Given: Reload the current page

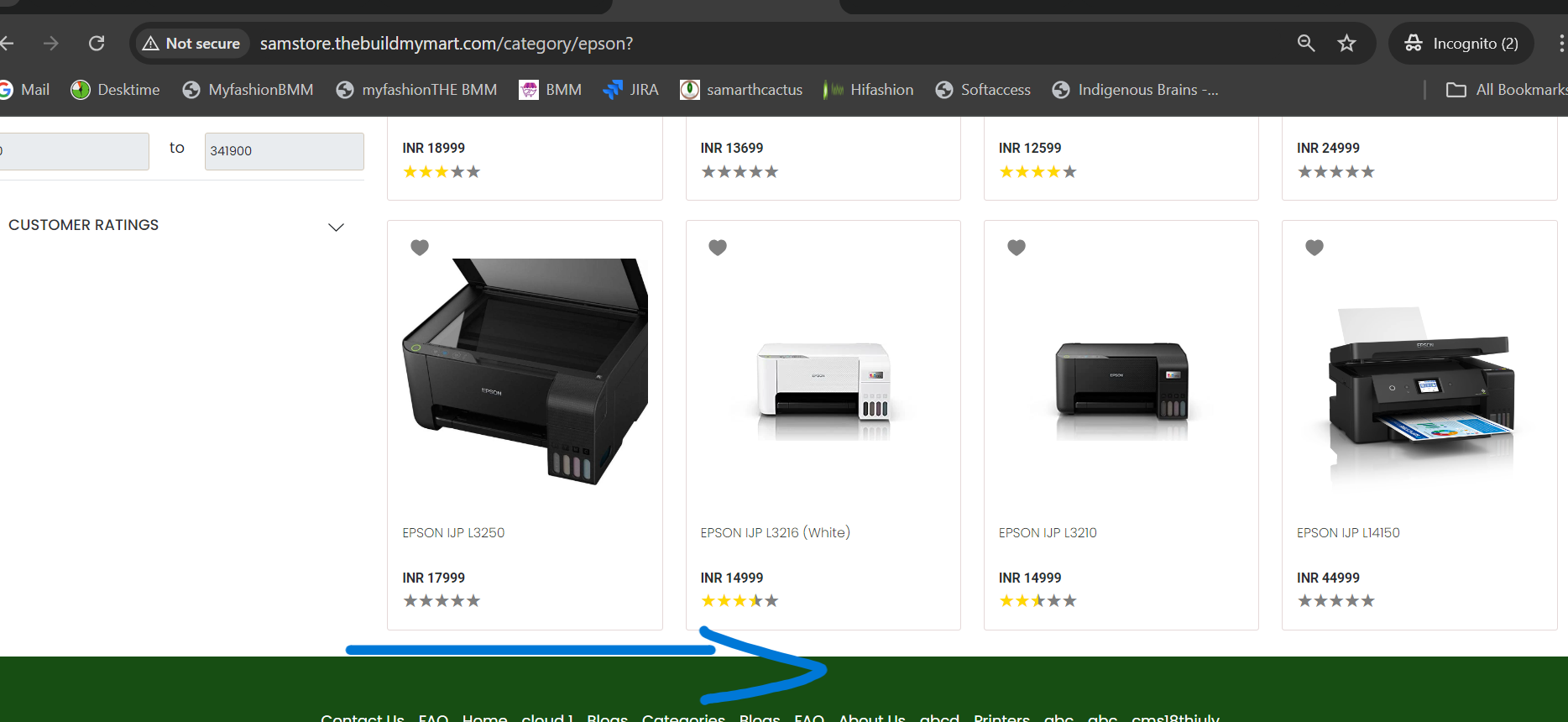Looking at the screenshot, I should coord(97,43).
